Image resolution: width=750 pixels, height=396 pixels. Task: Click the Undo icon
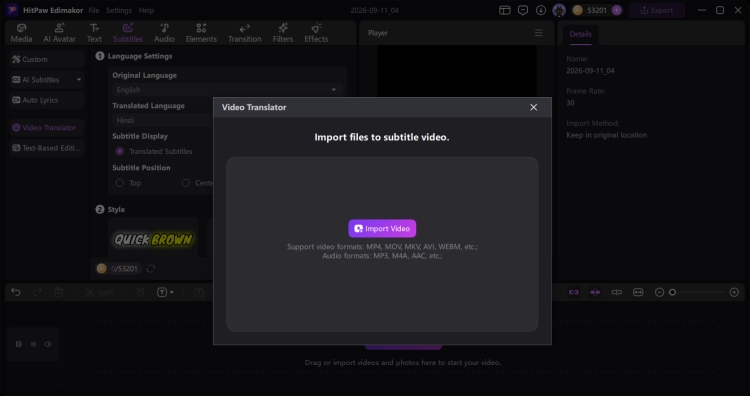16,292
